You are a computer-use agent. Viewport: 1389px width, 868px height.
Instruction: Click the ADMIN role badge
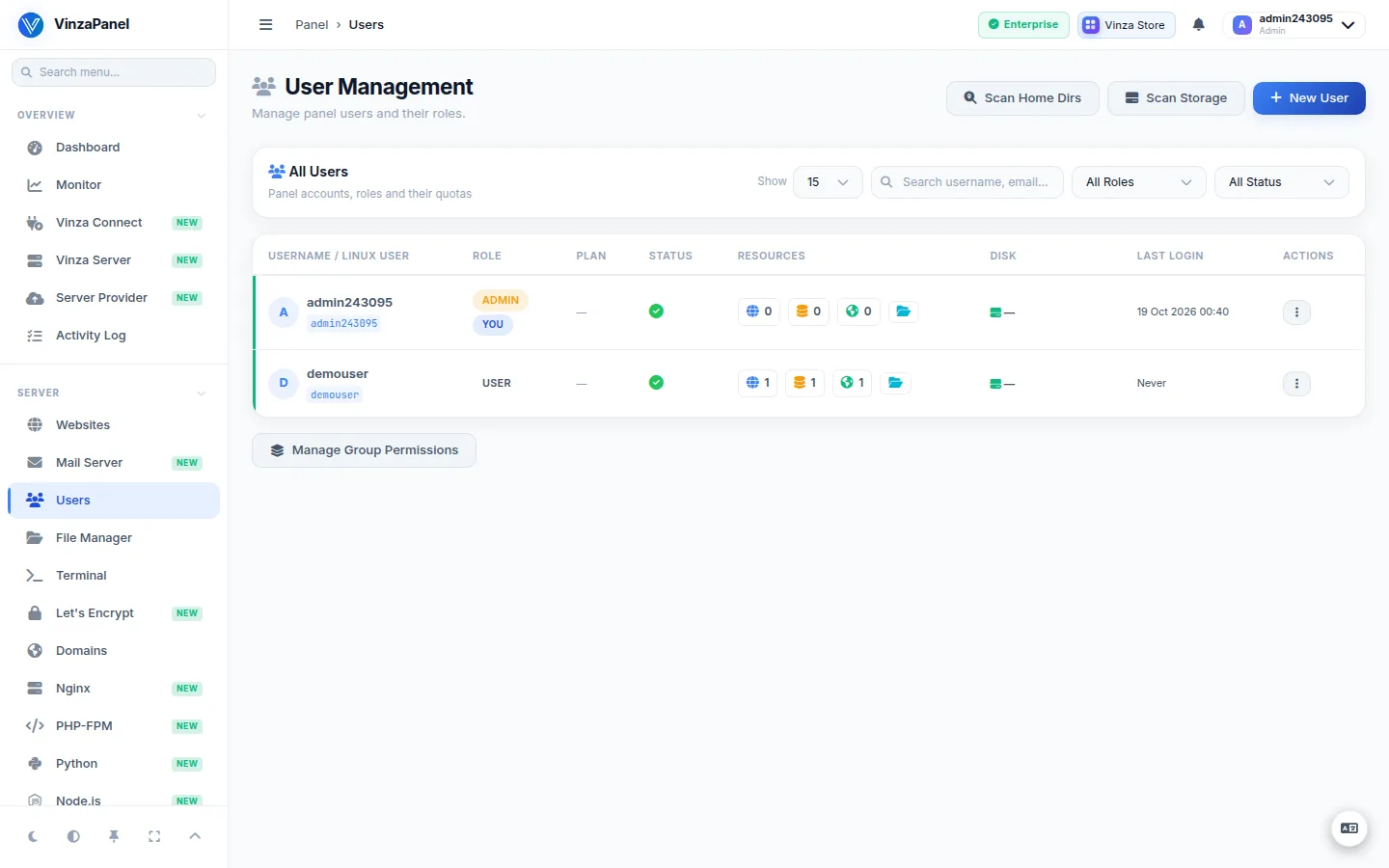click(501, 301)
